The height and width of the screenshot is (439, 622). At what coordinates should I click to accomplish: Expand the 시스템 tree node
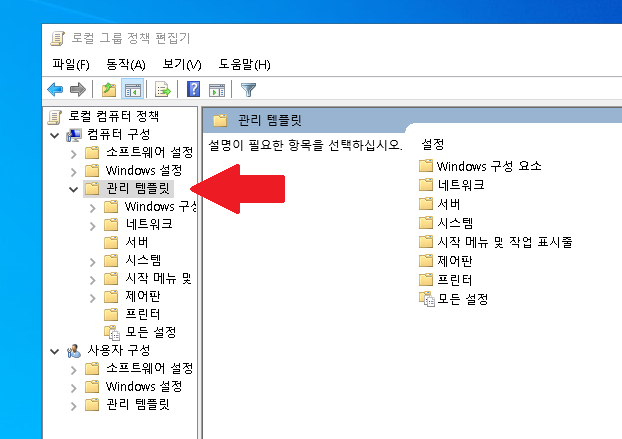[x=92, y=262]
